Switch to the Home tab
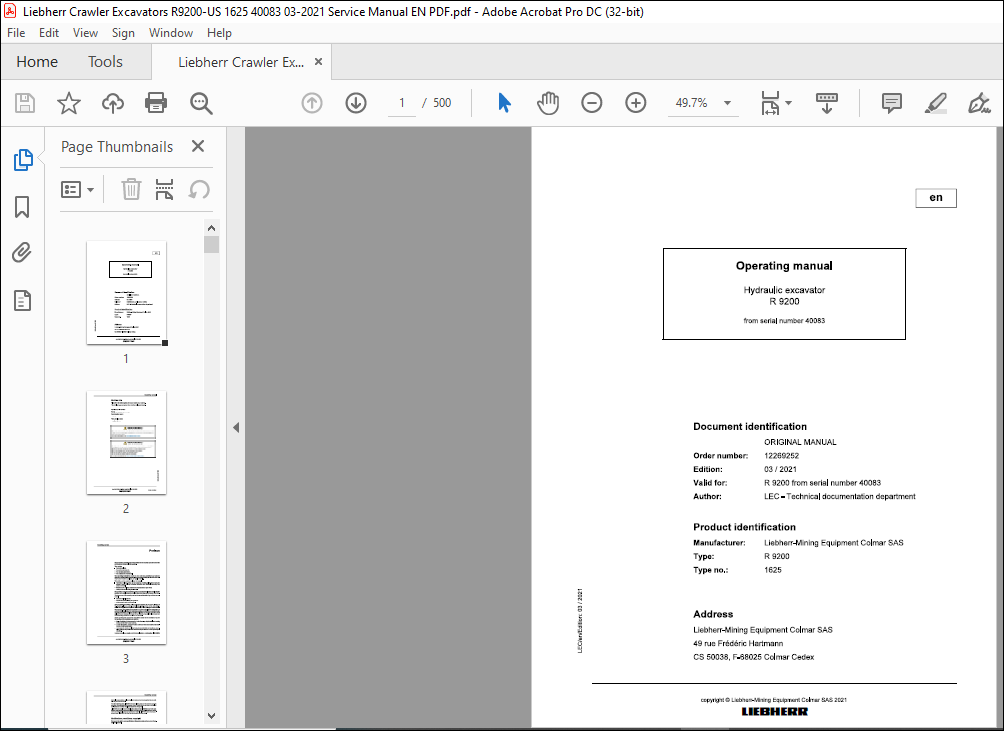The height and width of the screenshot is (731, 1004). tap(37, 62)
